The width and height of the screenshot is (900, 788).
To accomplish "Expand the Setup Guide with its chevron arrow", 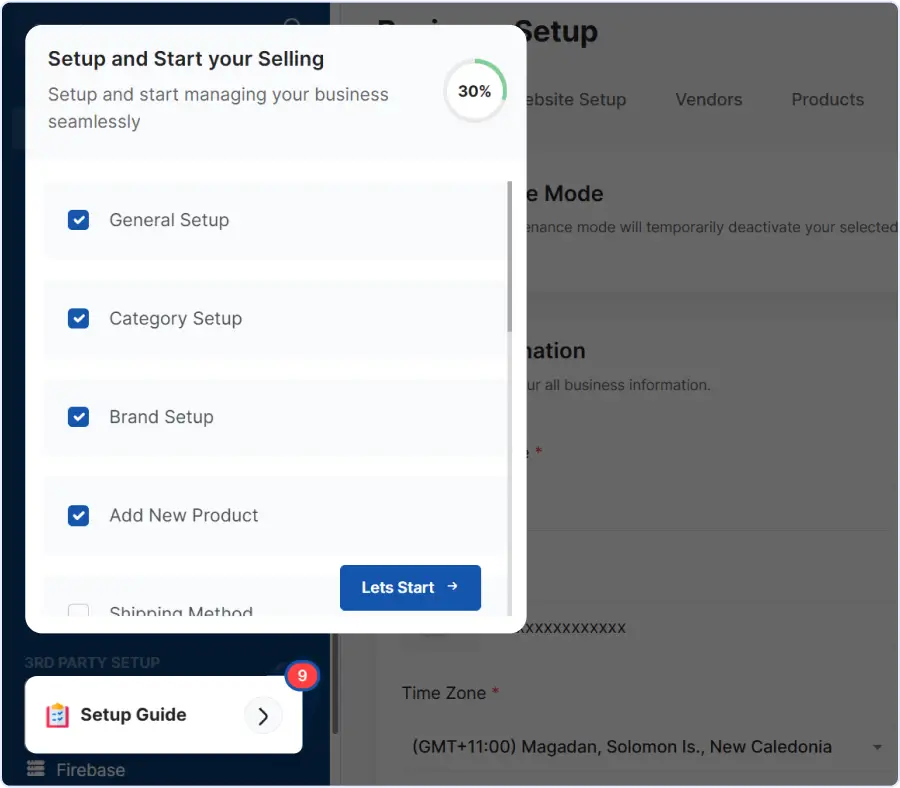I will 263,715.
